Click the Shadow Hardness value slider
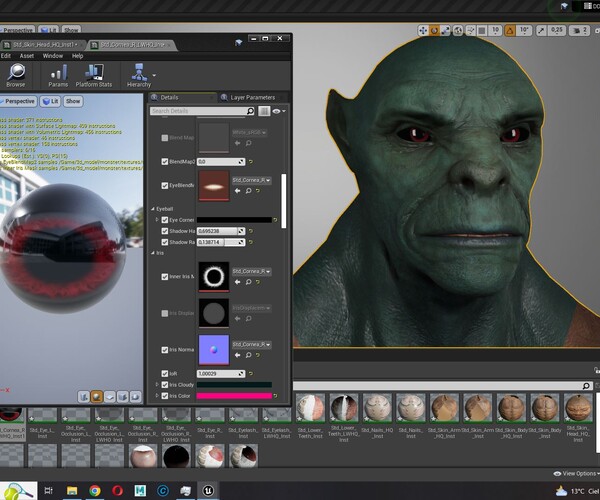This screenshot has width=600, height=500. (221, 231)
